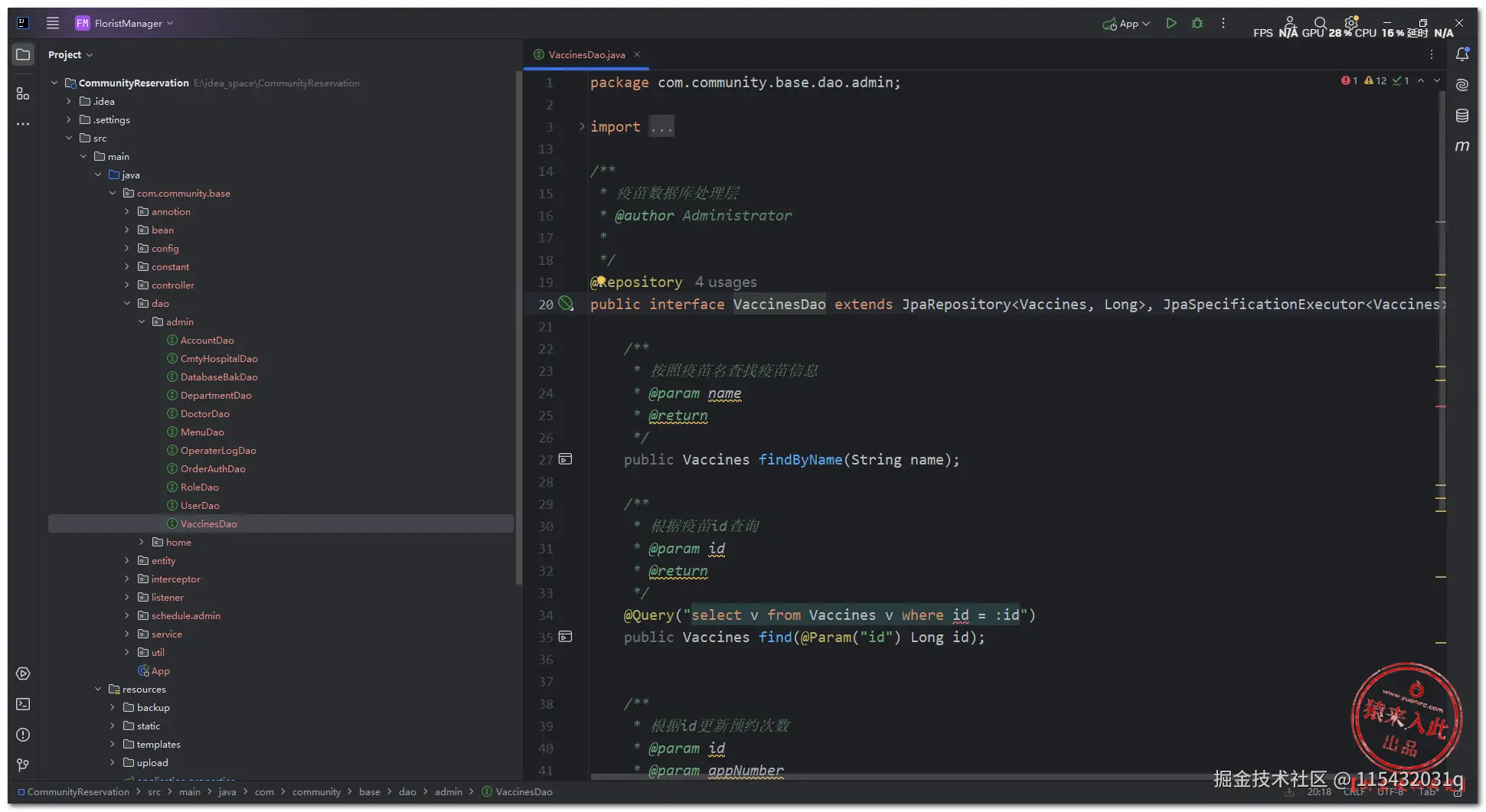Click the "4 usages" inlay hint
The image size is (1486, 812).
pyautogui.click(x=726, y=282)
